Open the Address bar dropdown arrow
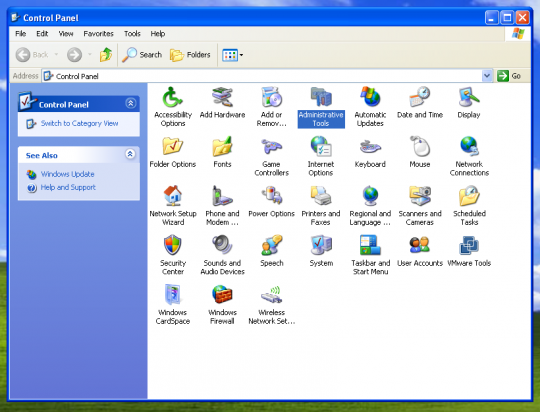This screenshot has height=412, width=540. pos(487,76)
